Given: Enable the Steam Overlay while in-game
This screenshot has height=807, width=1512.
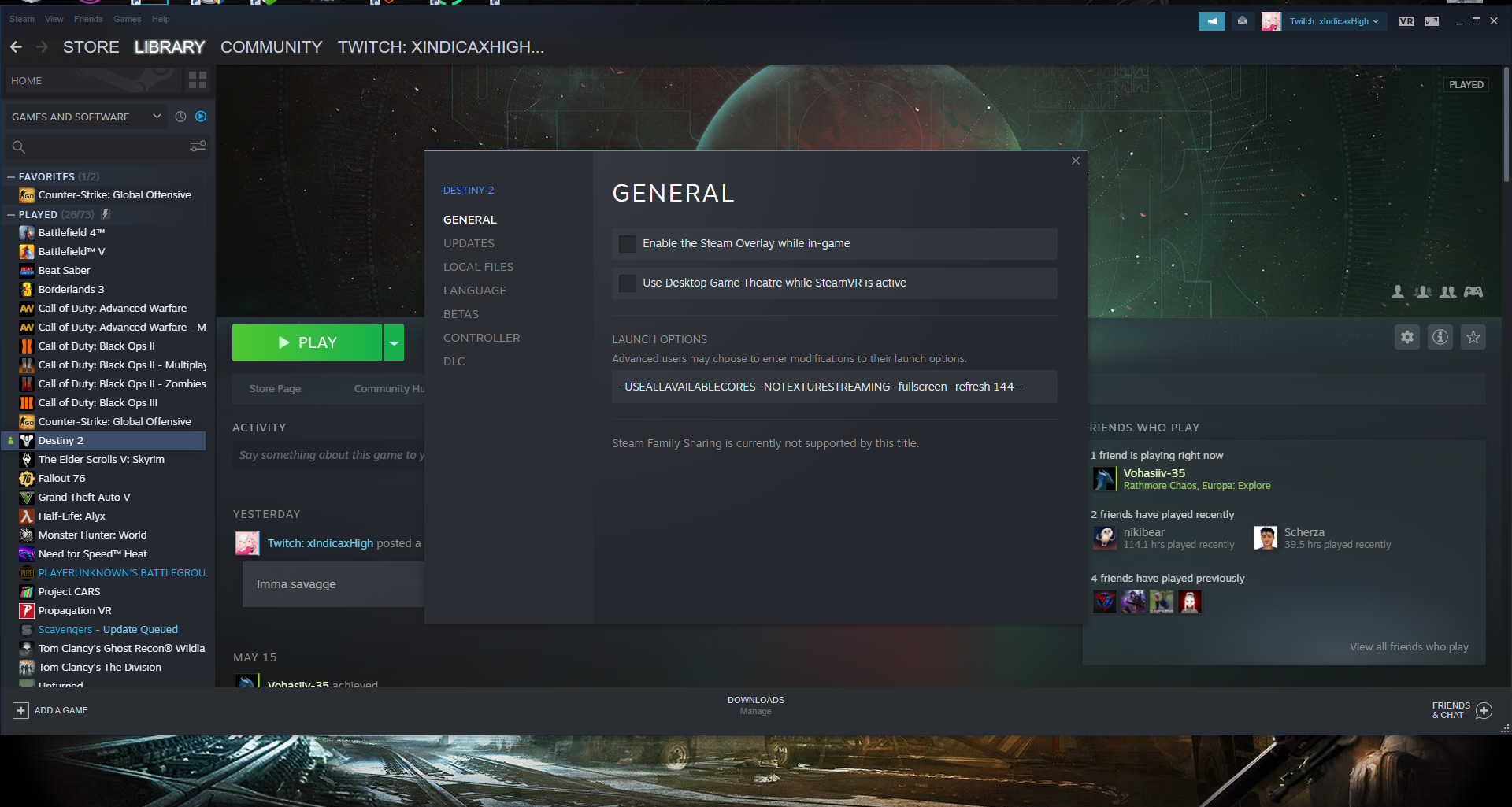Looking at the screenshot, I should coord(628,244).
